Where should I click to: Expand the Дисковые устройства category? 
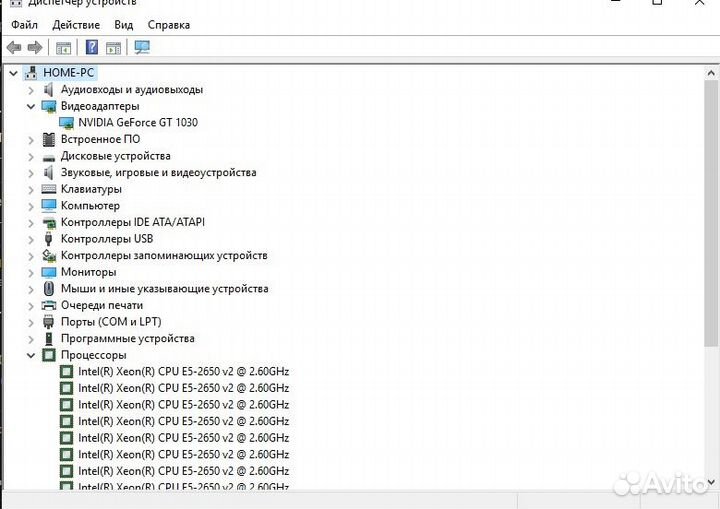pyautogui.click(x=31, y=156)
